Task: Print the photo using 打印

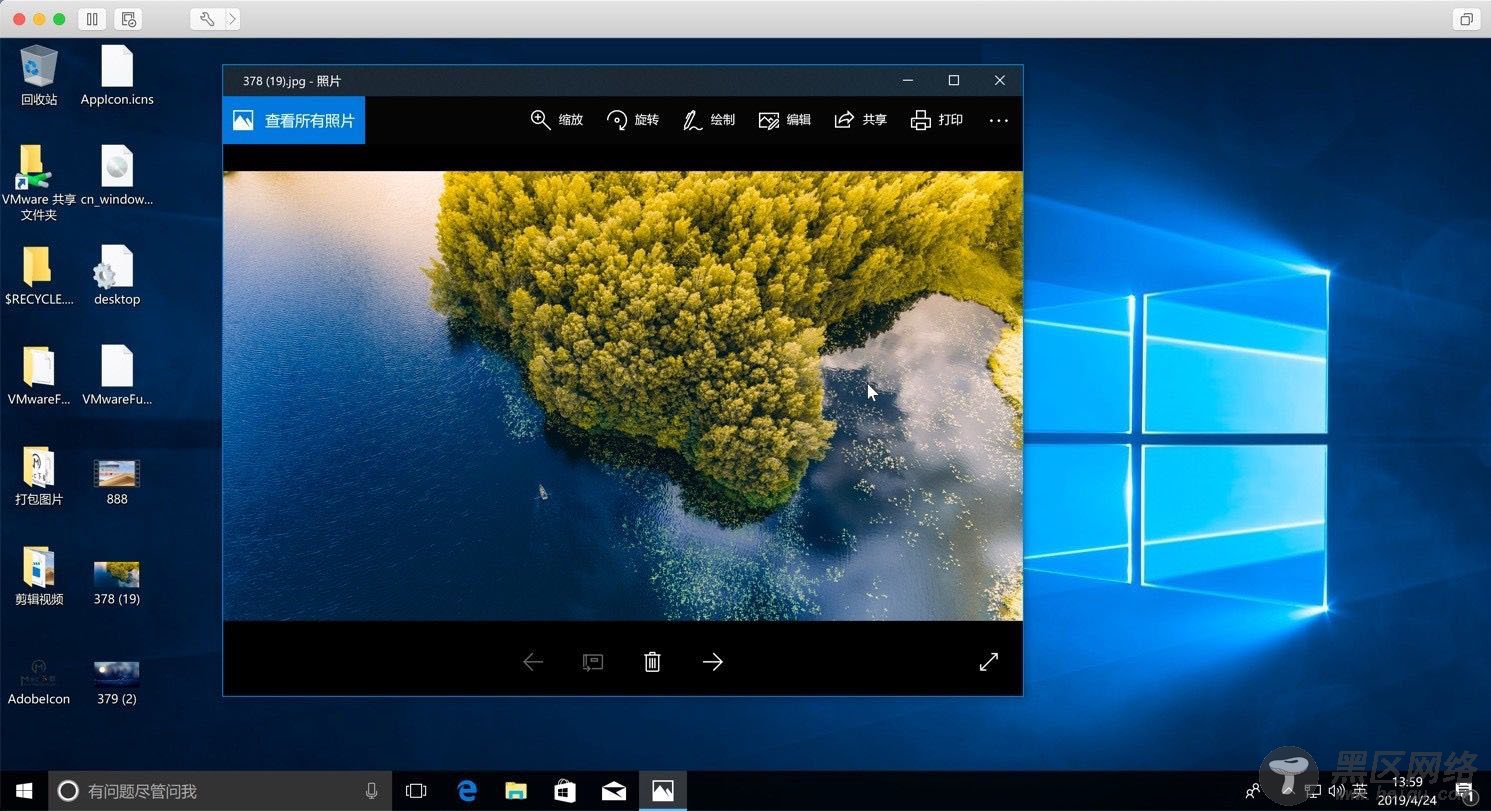Action: pyautogui.click(x=937, y=120)
